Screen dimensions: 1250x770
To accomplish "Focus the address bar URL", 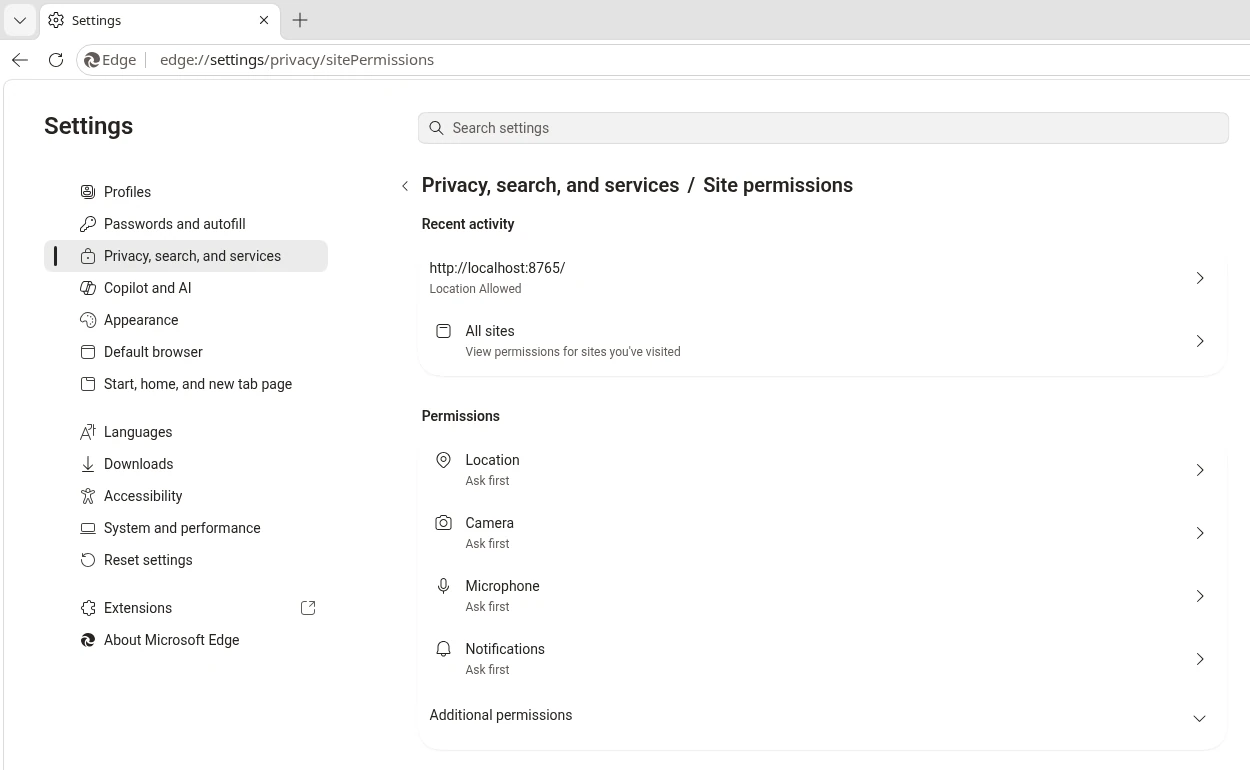I will pos(297,60).
